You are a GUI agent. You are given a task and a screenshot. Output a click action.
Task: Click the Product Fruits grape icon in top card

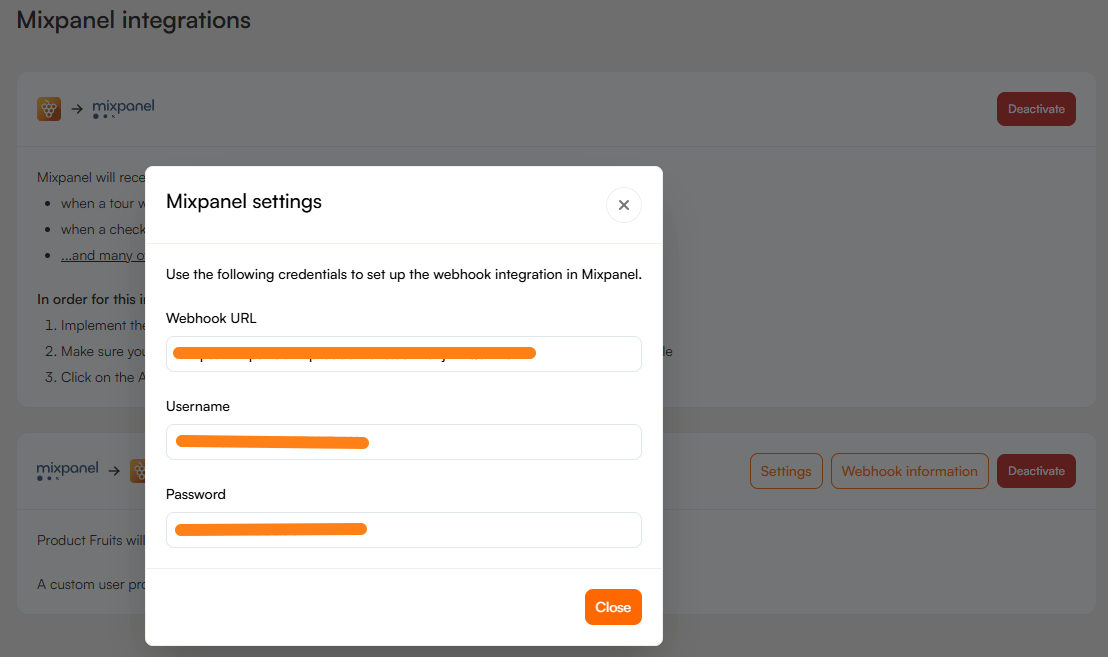pyautogui.click(x=49, y=109)
